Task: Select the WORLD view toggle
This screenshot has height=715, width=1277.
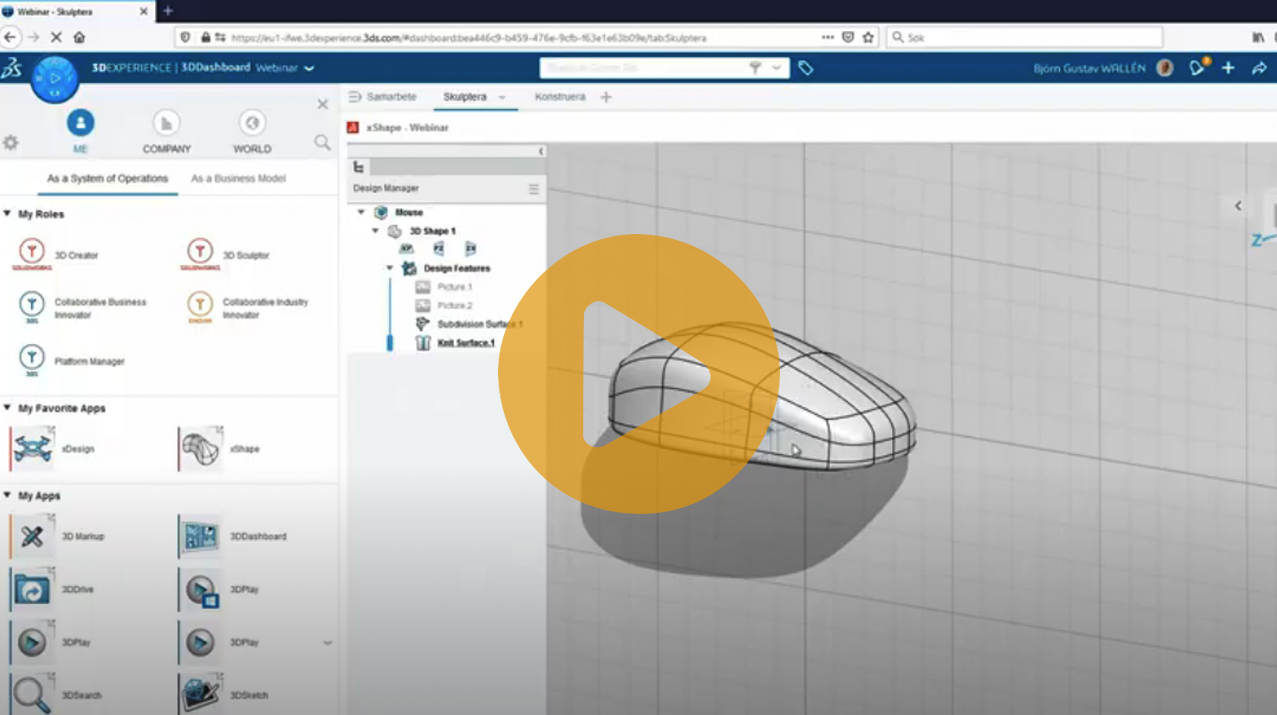Action: point(252,123)
